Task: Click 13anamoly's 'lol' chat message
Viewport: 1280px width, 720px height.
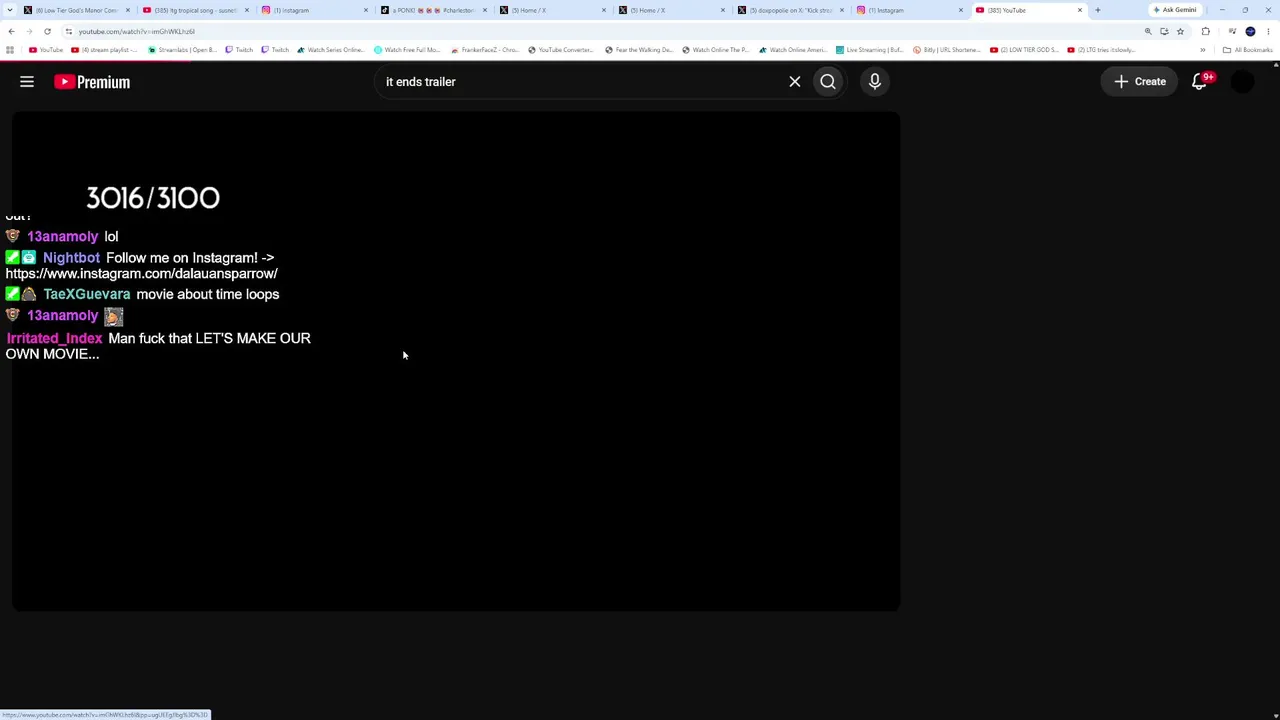Action: 111,237
